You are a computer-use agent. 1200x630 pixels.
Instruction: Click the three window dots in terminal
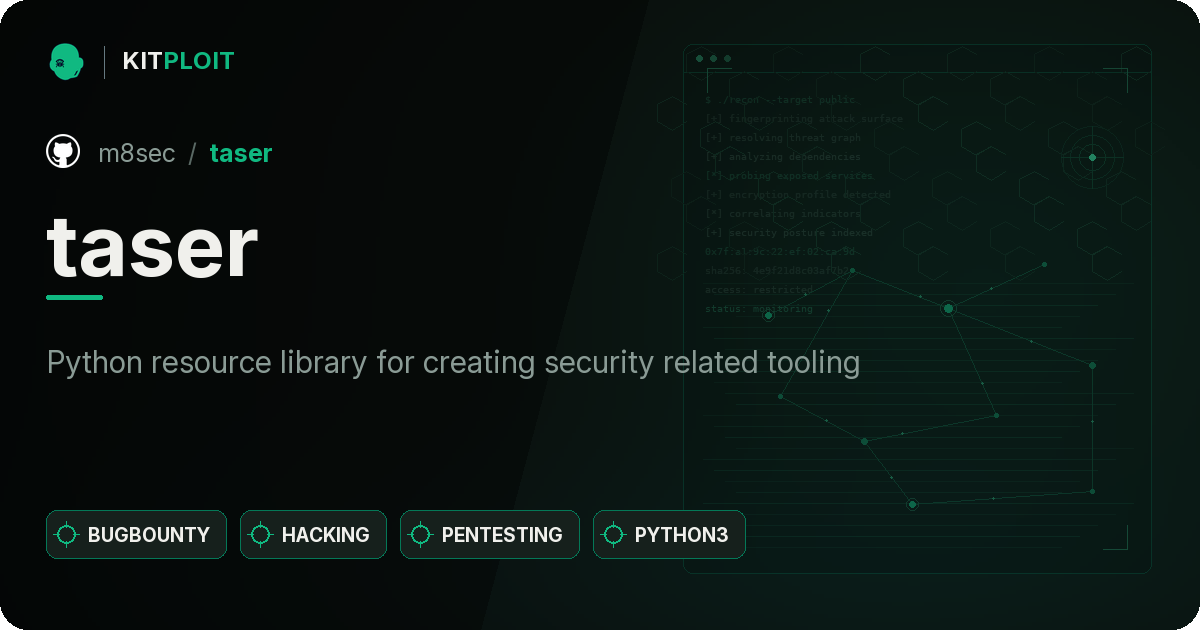point(713,59)
